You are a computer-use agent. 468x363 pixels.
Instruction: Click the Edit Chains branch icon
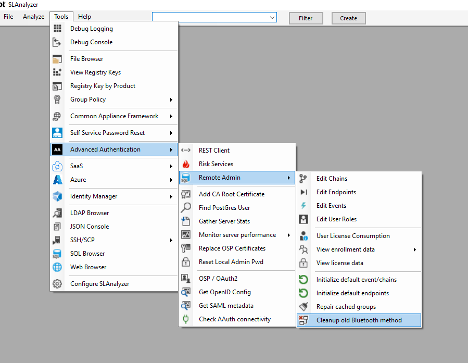303,178
